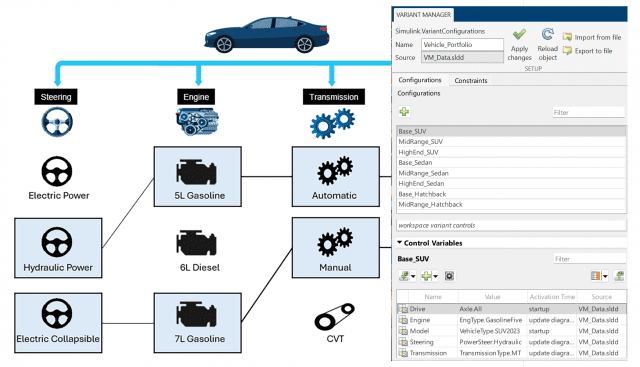The image size is (640, 367).
Task: Click the gear icon in Control Variables toolbar
Action: click(x=449, y=276)
